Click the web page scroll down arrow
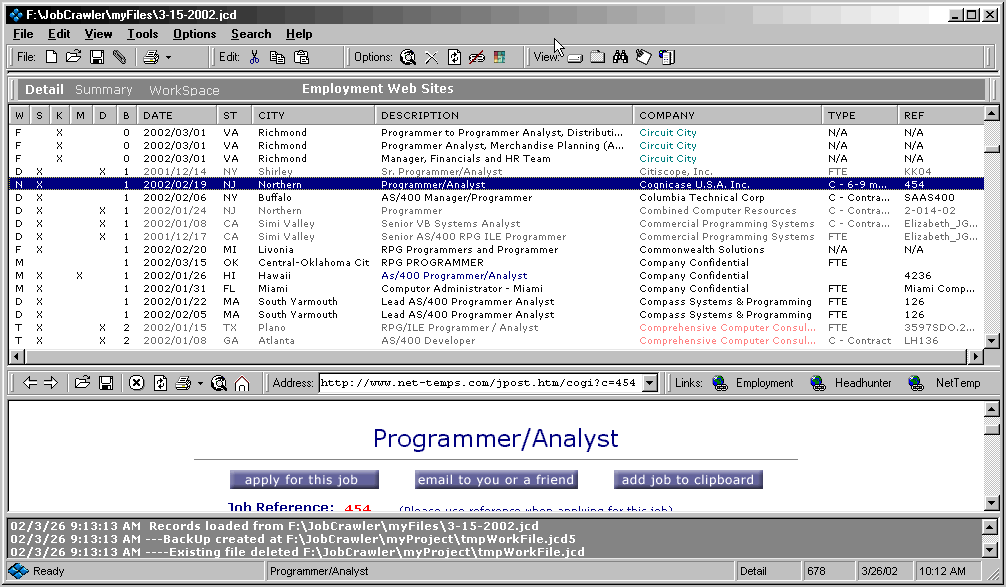 click(x=991, y=504)
